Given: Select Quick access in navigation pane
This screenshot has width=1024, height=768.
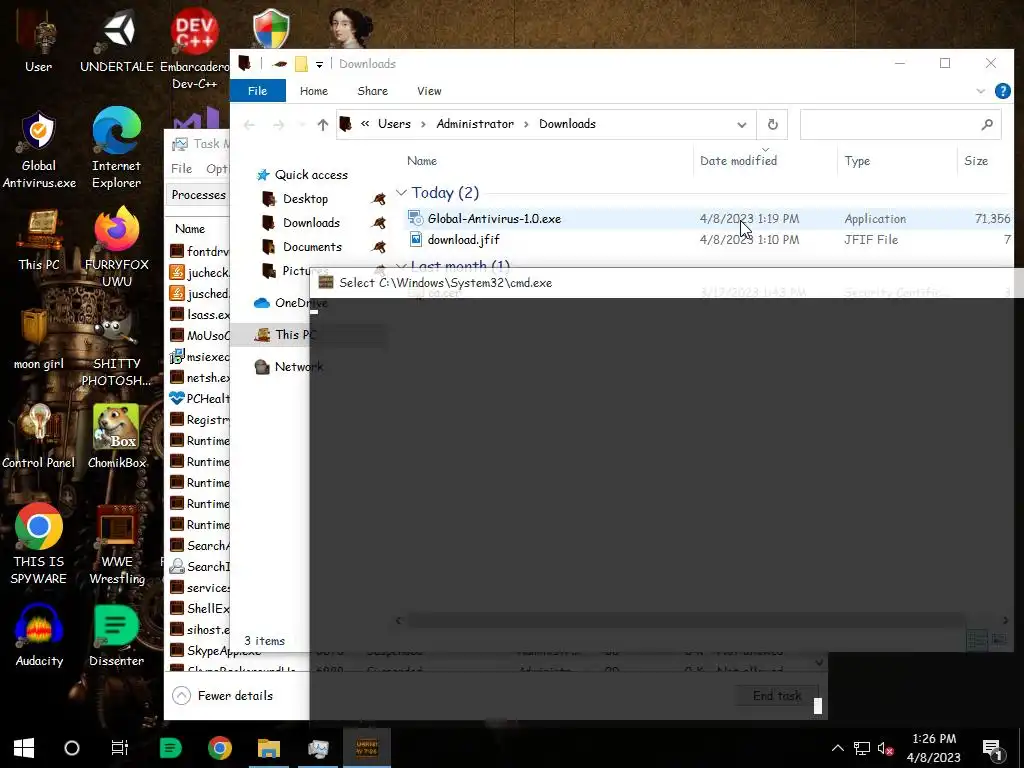Looking at the screenshot, I should click(311, 174).
